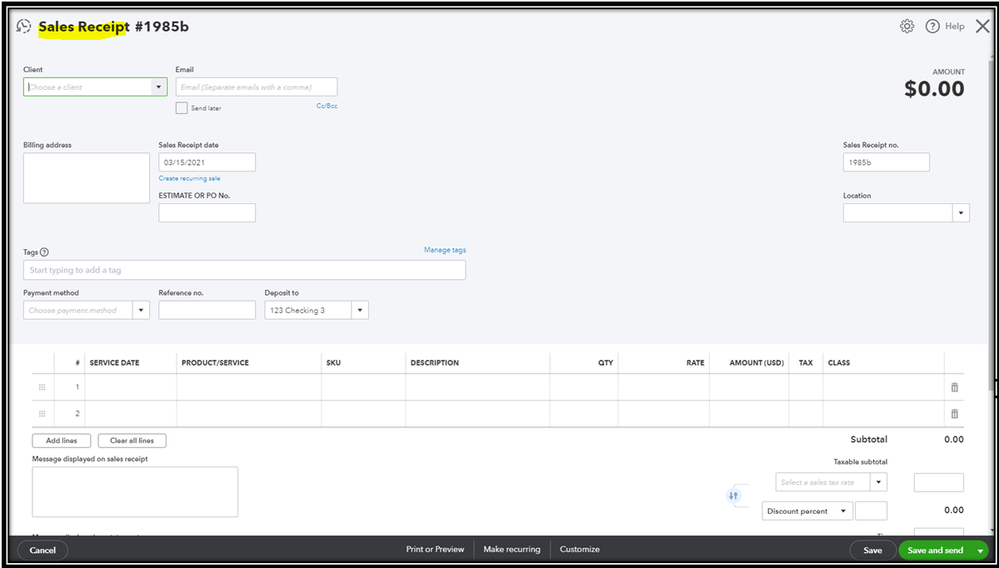Open the Client dropdown
This screenshot has height=568, width=999.
click(158, 87)
